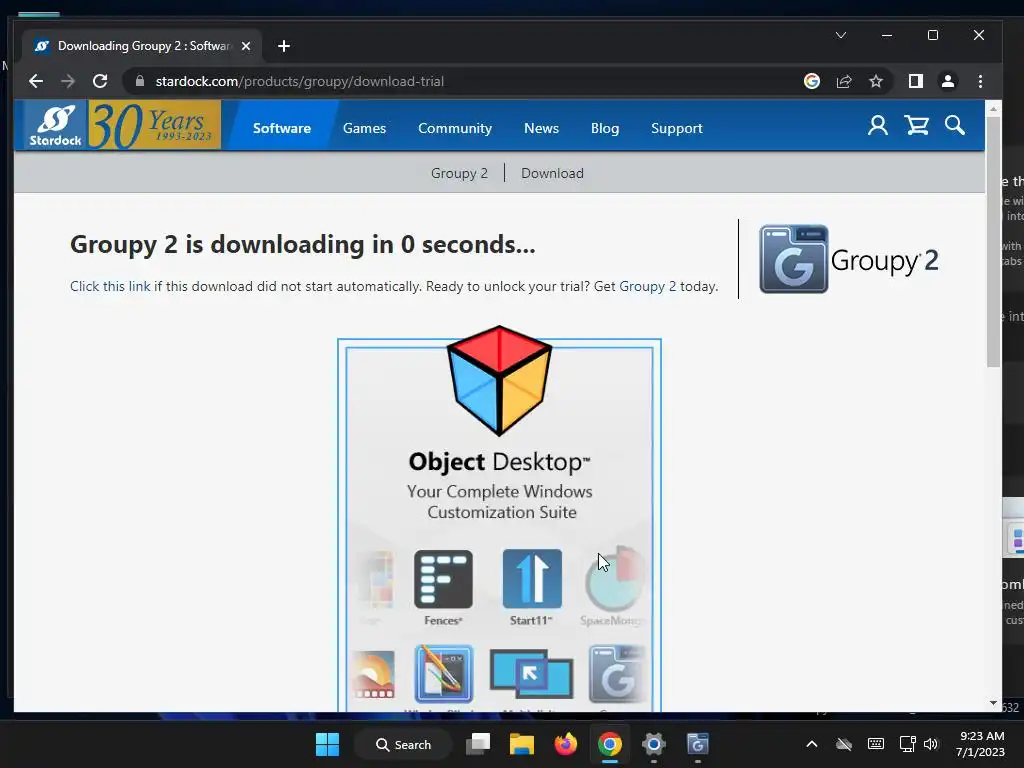Open Task View on taskbar
Image resolution: width=1024 pixels, height=768 pixels.
[x=478, y=744]
